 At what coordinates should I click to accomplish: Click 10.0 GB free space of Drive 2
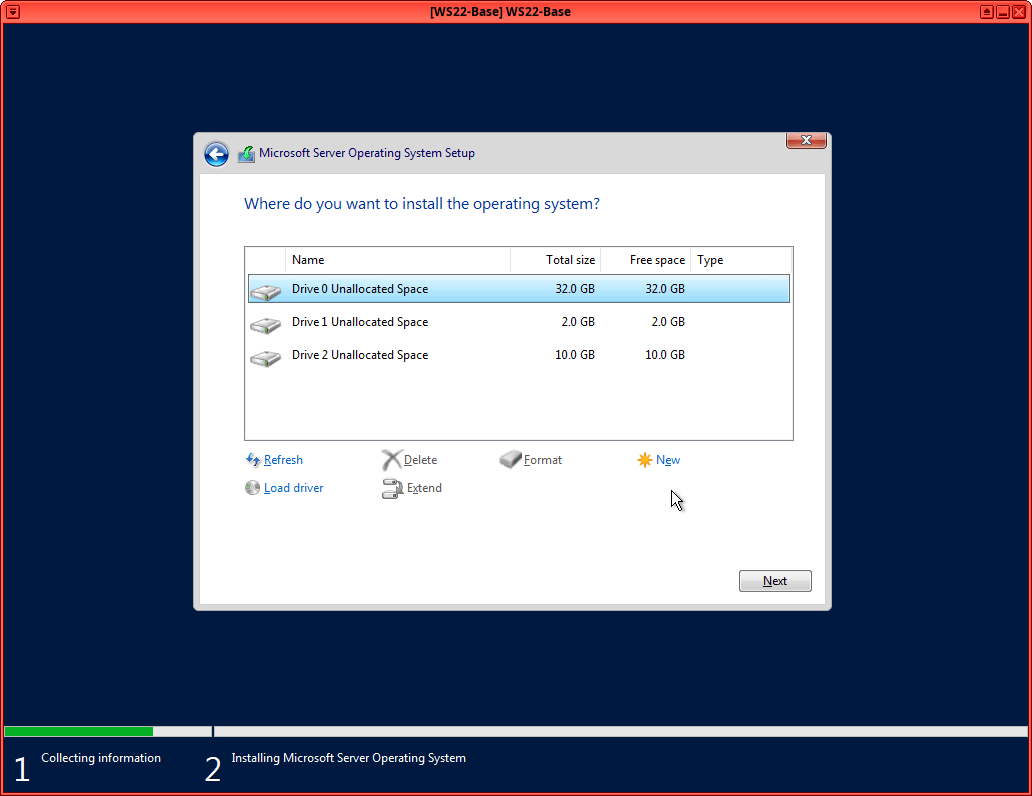(x=665, y=354)
